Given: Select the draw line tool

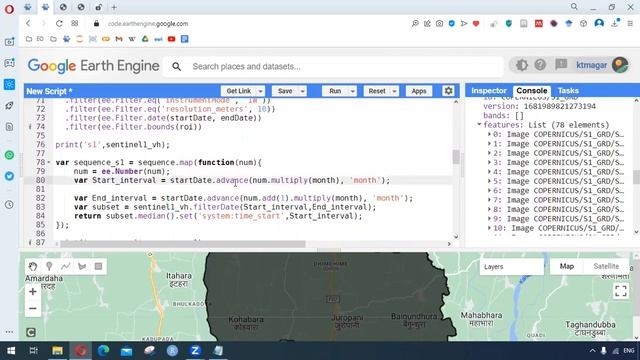Looking at the screenshot, I should tap(65, 267).
